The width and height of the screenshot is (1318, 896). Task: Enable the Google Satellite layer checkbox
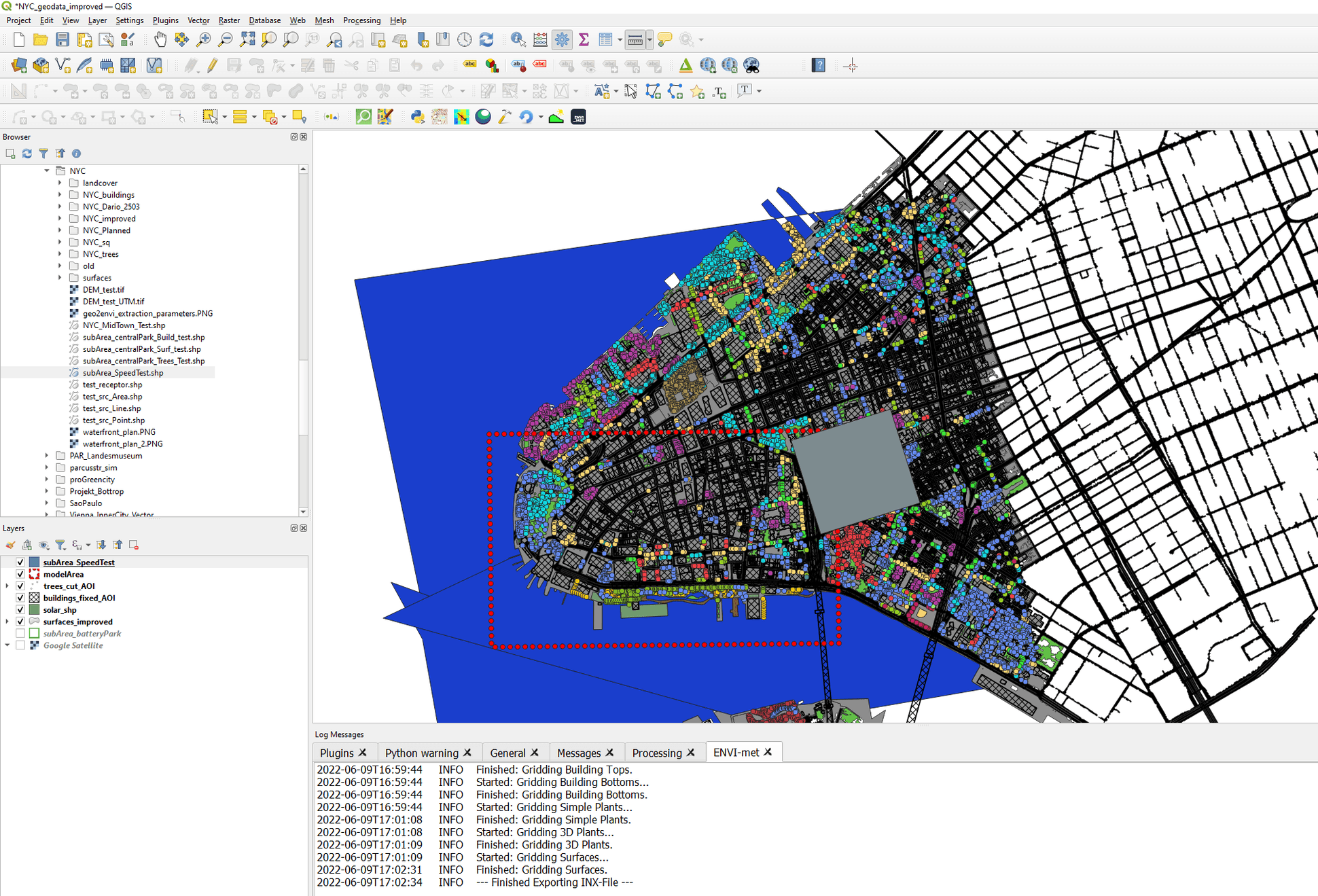coord(20,645)
